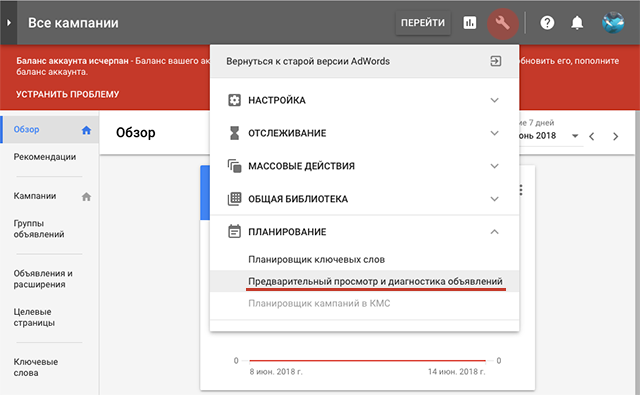The height and width of the screenshot is (395, 640).
Task: Click УСТРАНИТЬ ПРОБЛЕМУ link
Action: 67,94
